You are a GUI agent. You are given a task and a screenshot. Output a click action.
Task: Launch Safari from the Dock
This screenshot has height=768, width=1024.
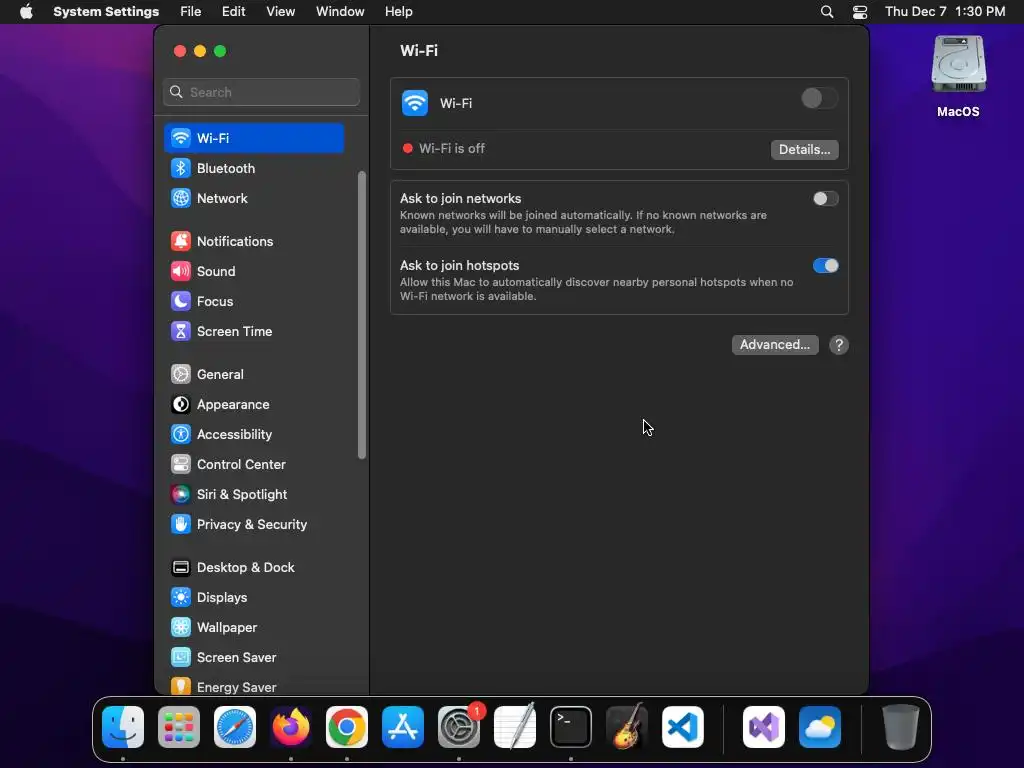click(x=235, y=727)
